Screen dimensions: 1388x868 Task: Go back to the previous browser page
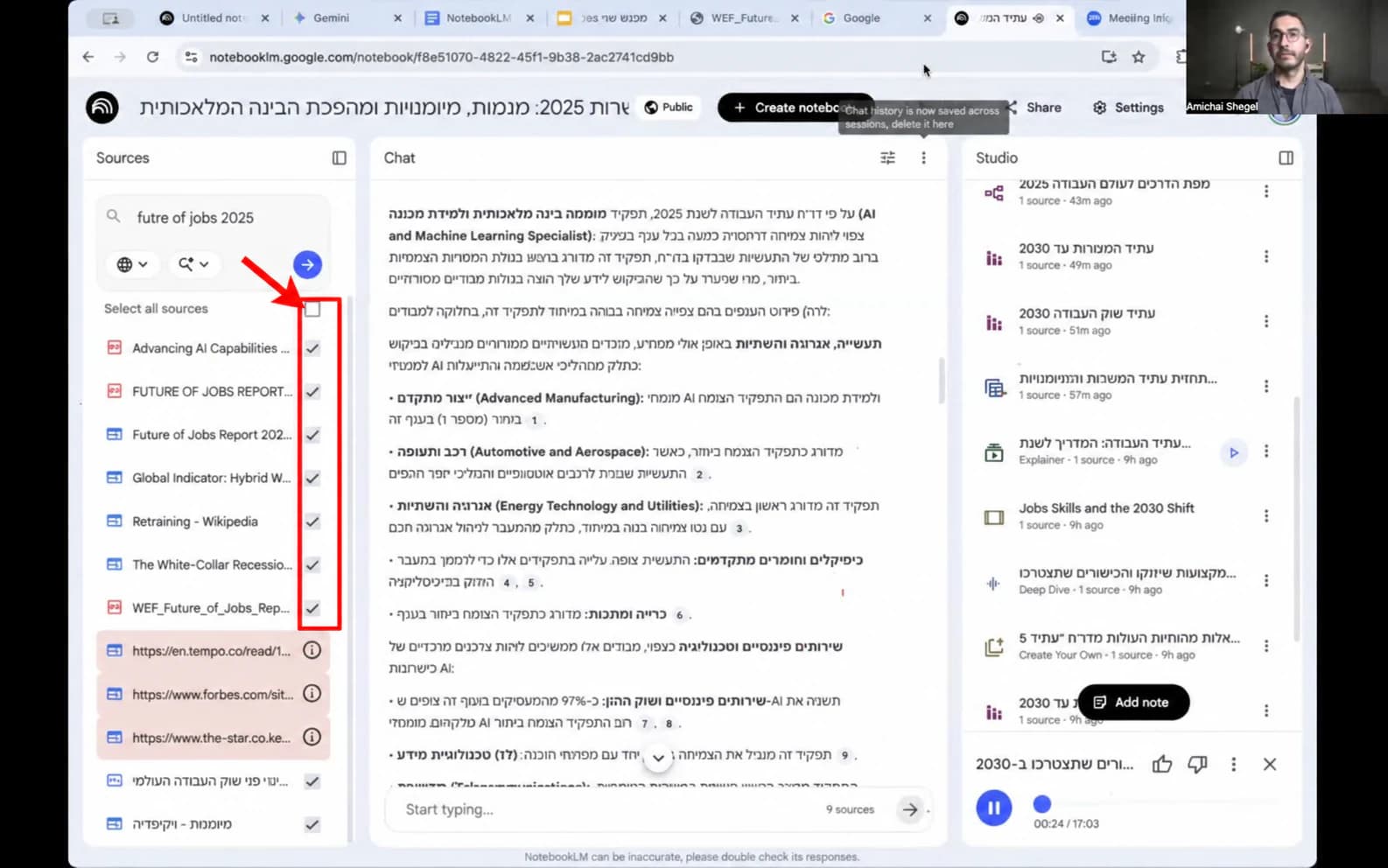click(88, 57)
